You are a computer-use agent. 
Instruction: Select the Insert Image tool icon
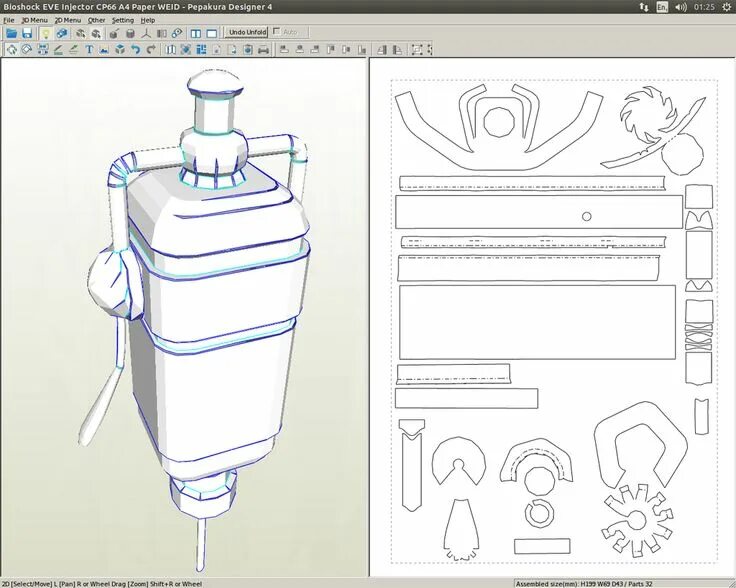tap(104, 49)
